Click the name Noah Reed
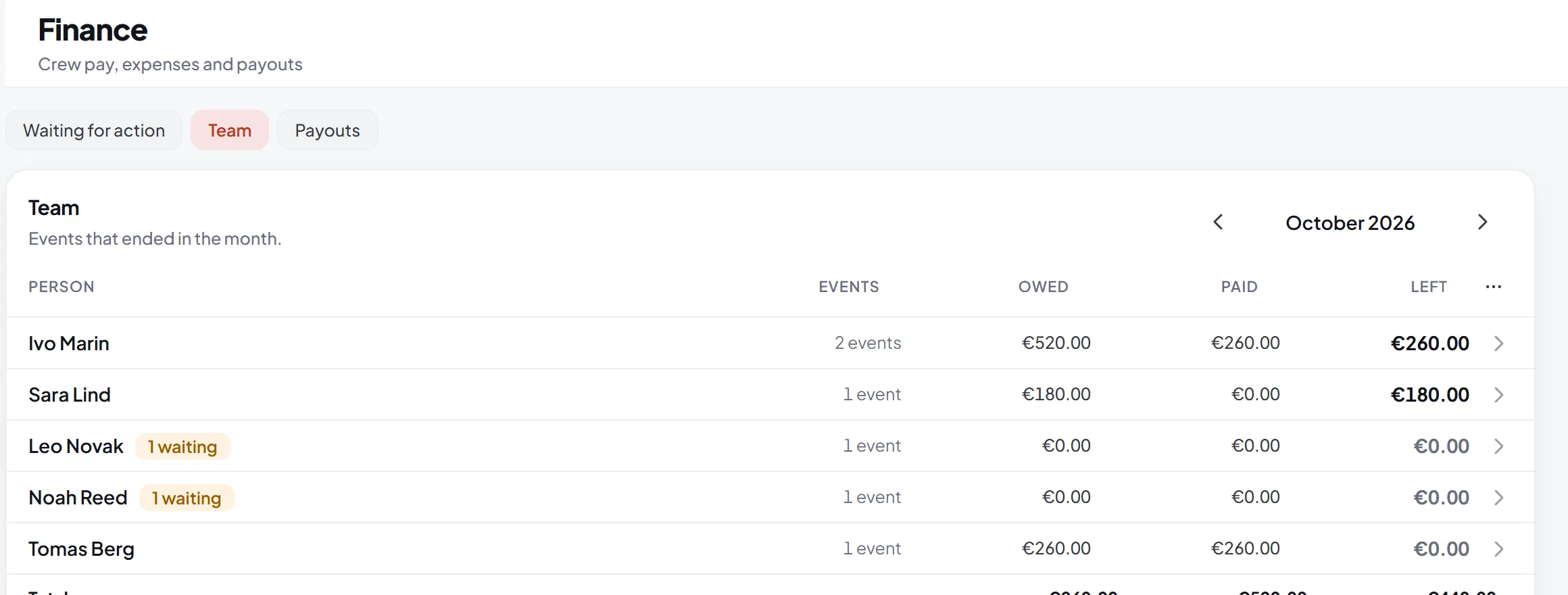The image size is (1568, 595). tap(78, 498)
